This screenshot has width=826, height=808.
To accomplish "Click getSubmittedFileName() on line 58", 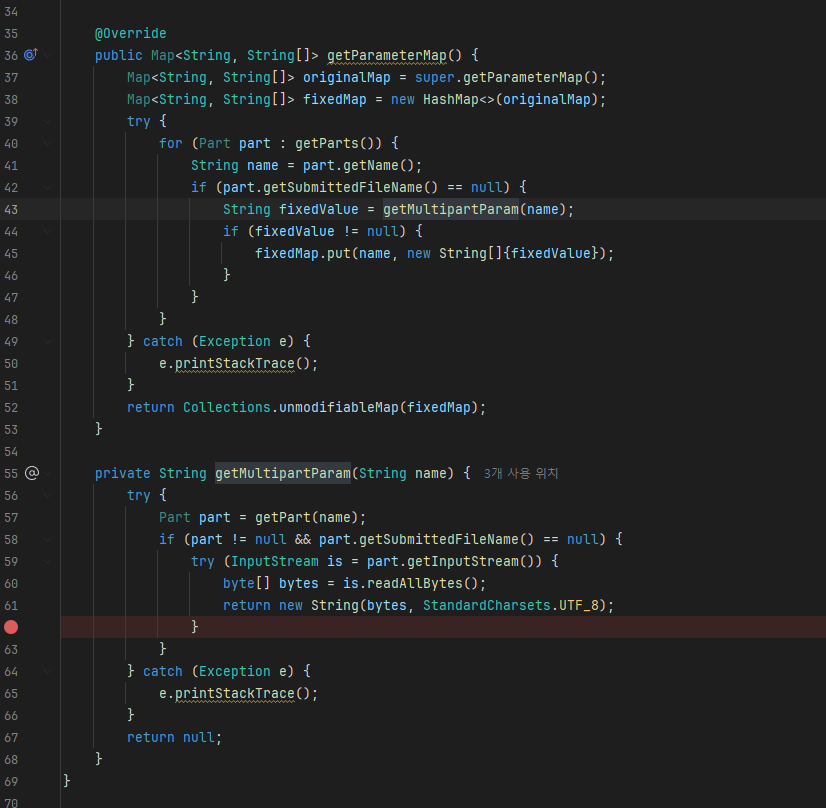I will (447, 539).
